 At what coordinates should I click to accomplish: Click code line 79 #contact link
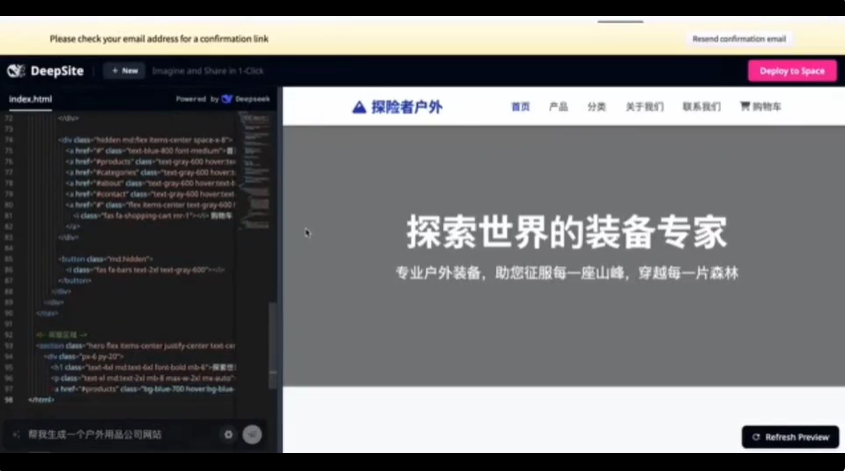point(150,194)
